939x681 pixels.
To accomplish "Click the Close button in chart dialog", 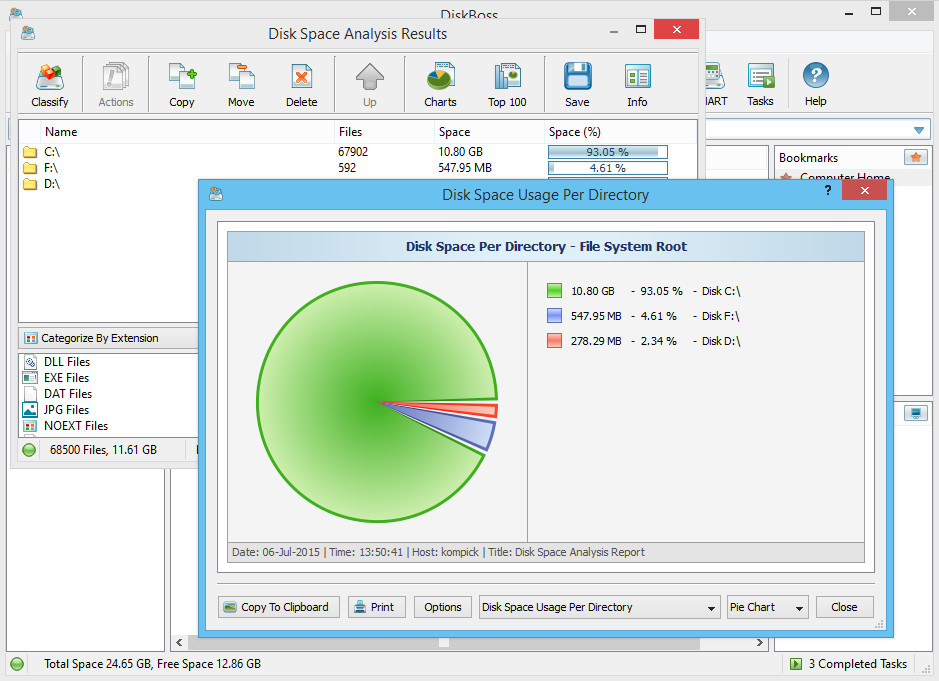I will [844, 607].
